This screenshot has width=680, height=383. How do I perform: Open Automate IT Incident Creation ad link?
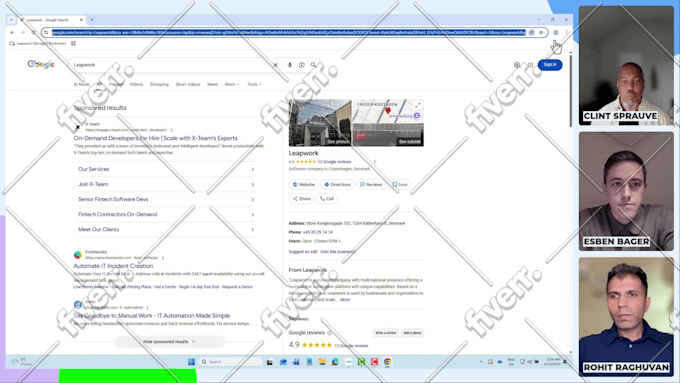pyautogui.click(x=113, y=266)
